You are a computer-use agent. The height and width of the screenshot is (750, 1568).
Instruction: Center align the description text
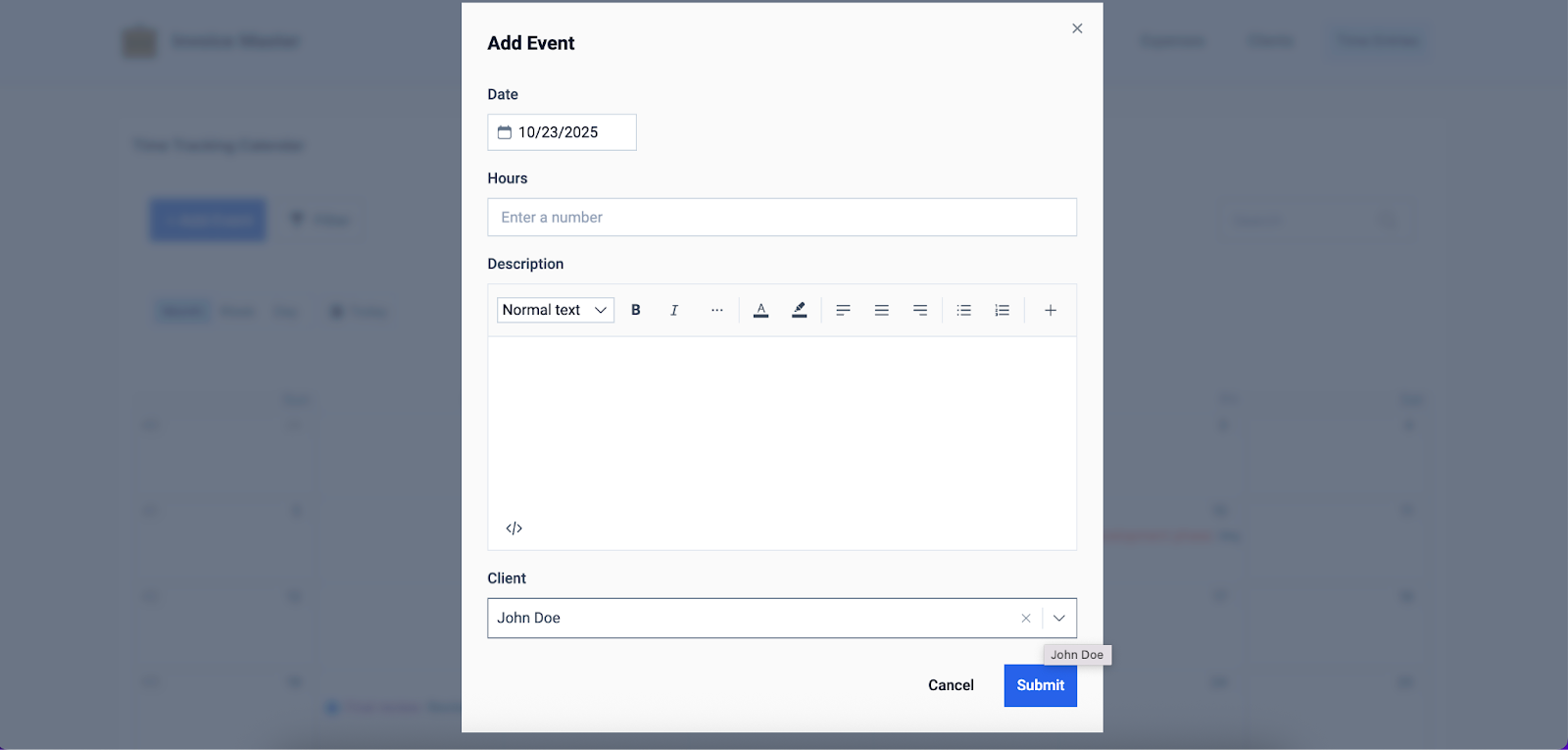coord(881,310)
